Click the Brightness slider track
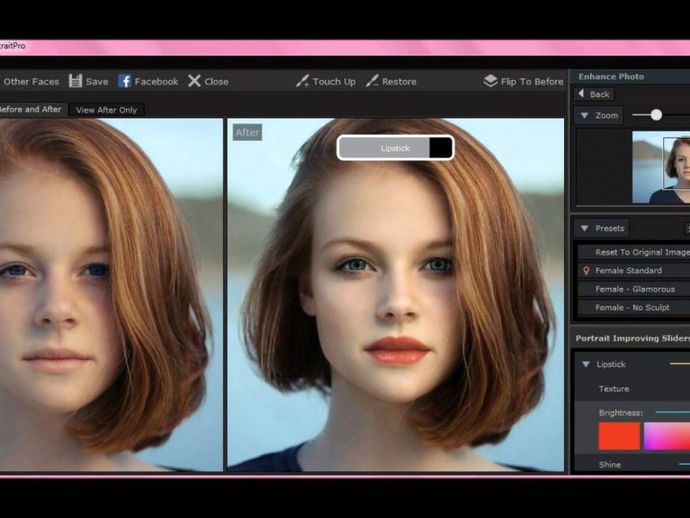 [672, 412]
